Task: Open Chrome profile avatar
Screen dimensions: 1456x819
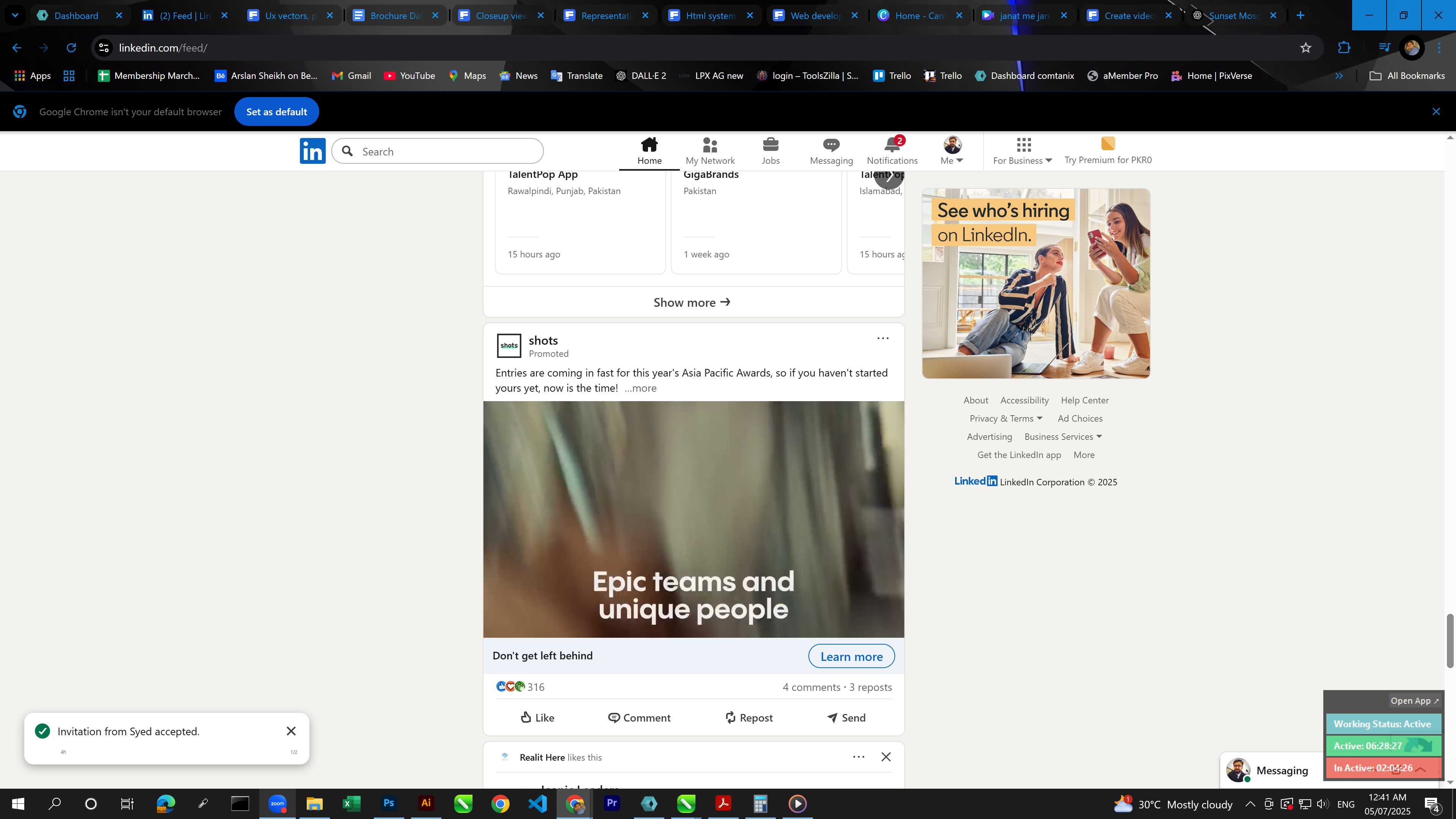Action: tap(1411, 48)
